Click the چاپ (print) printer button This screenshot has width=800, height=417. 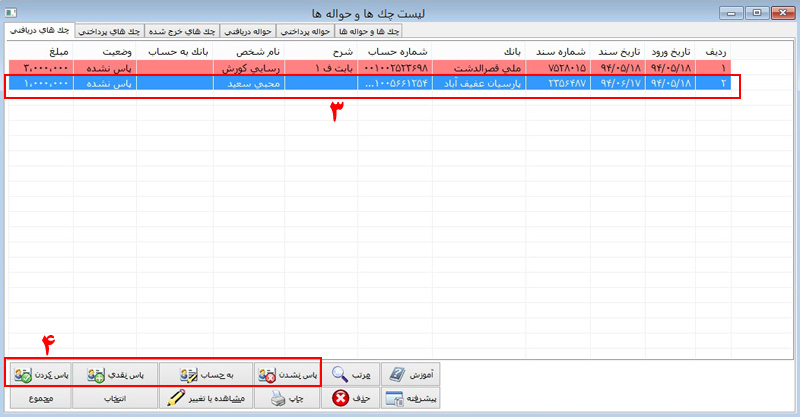coord(287,398)
